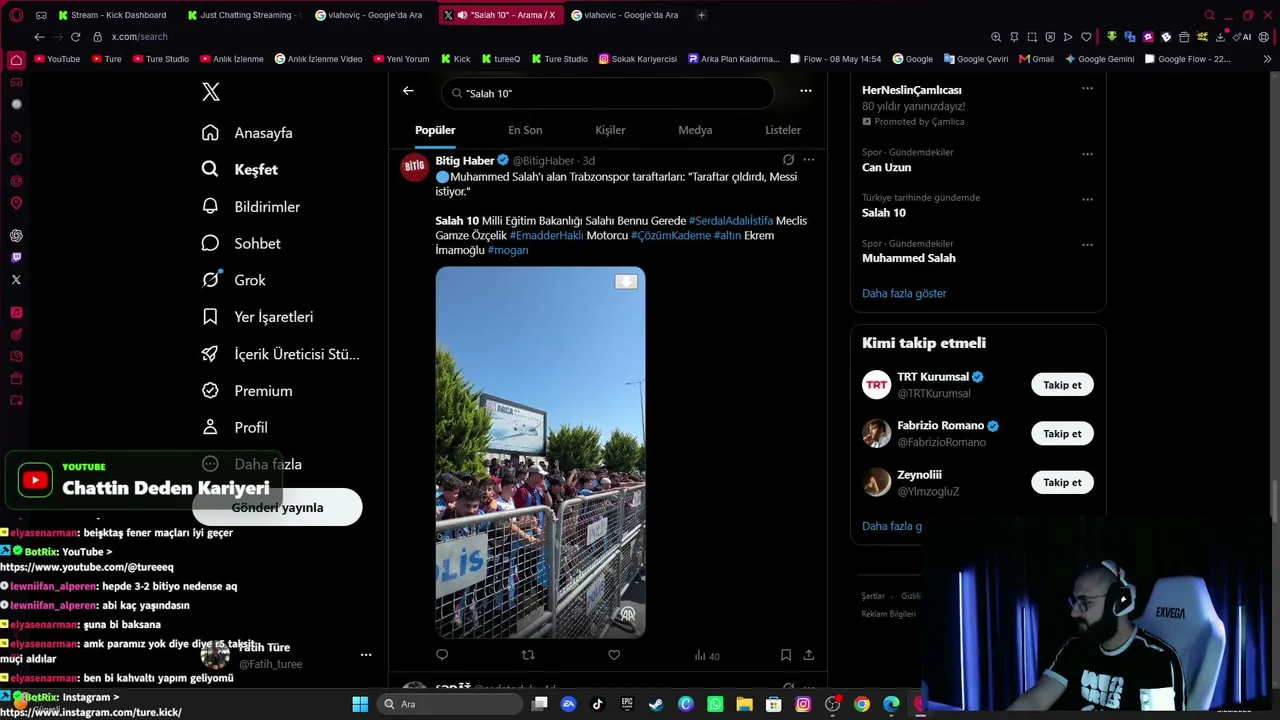Screen dimensions: 1280x720
Task: Open the YouTube bookmark
Action: [57, 59]
